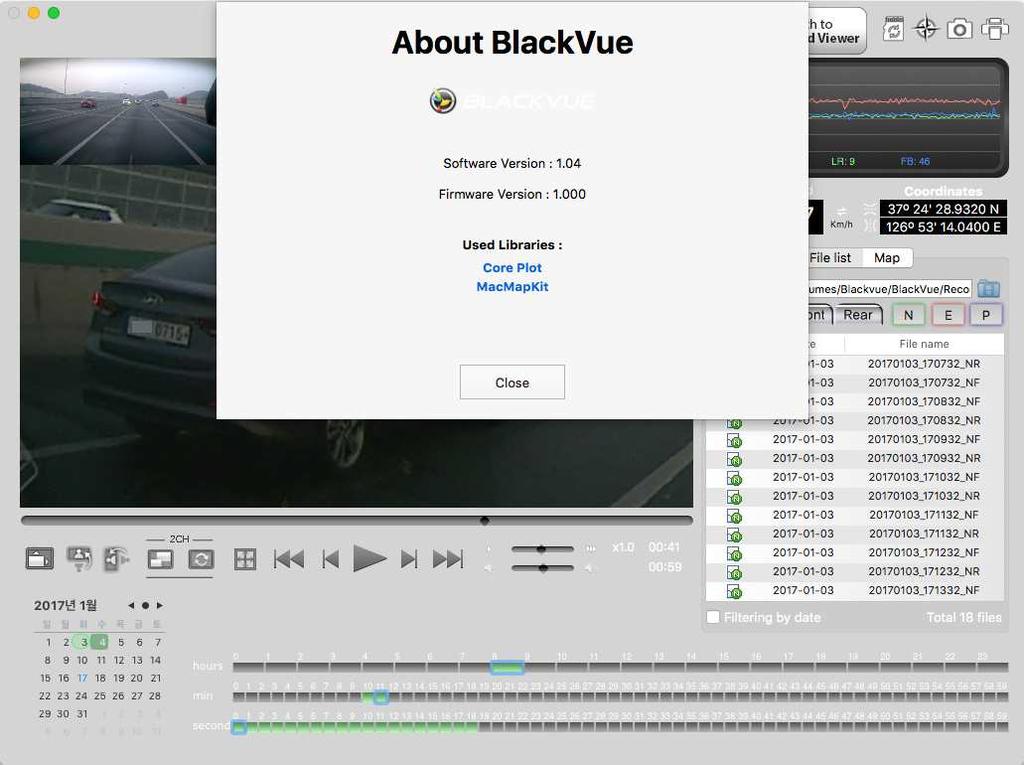The image size is (1024, 765).
Task: Switch to the Map tab
Action: 887,258
